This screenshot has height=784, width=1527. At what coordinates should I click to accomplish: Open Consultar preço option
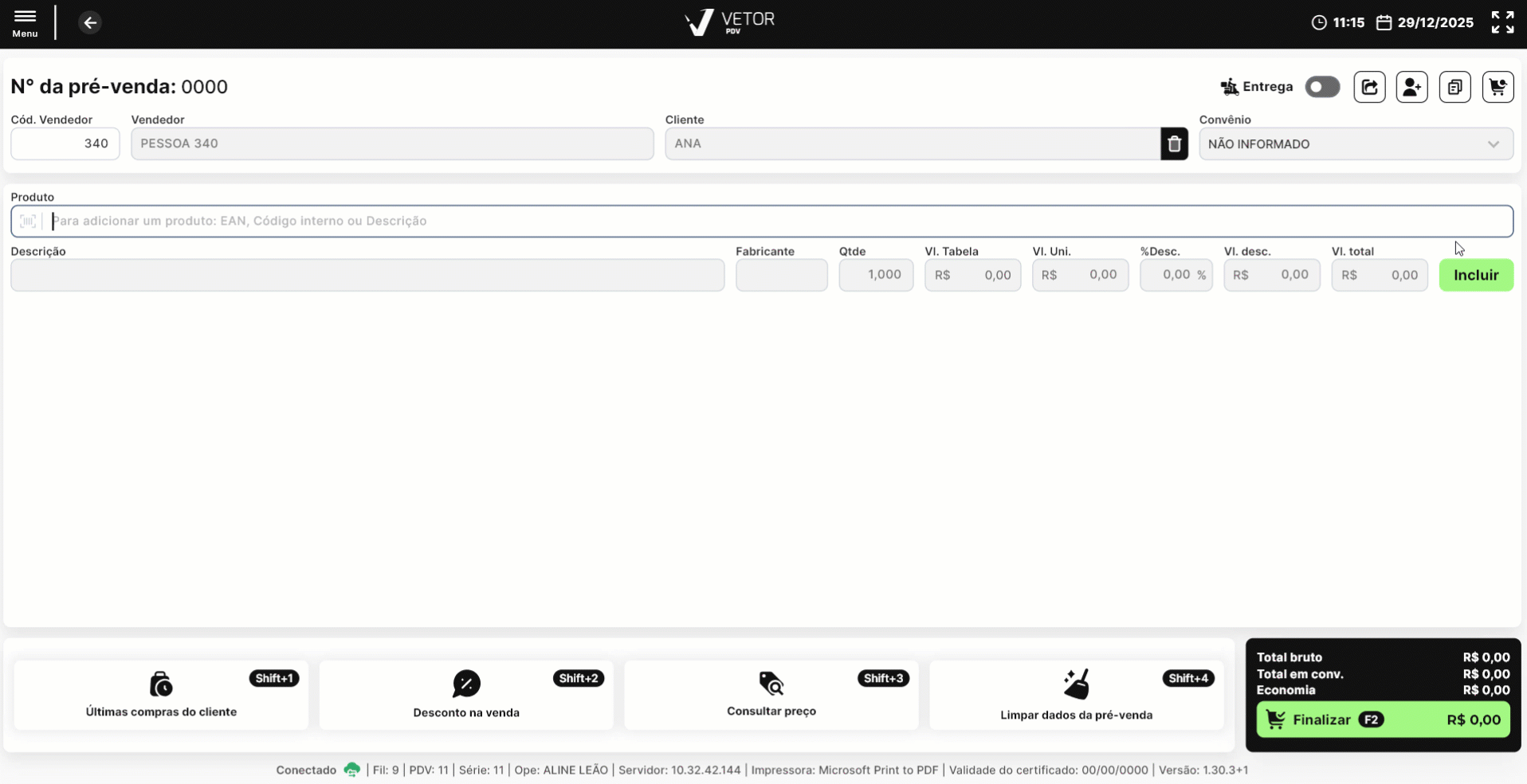(771, 695)
